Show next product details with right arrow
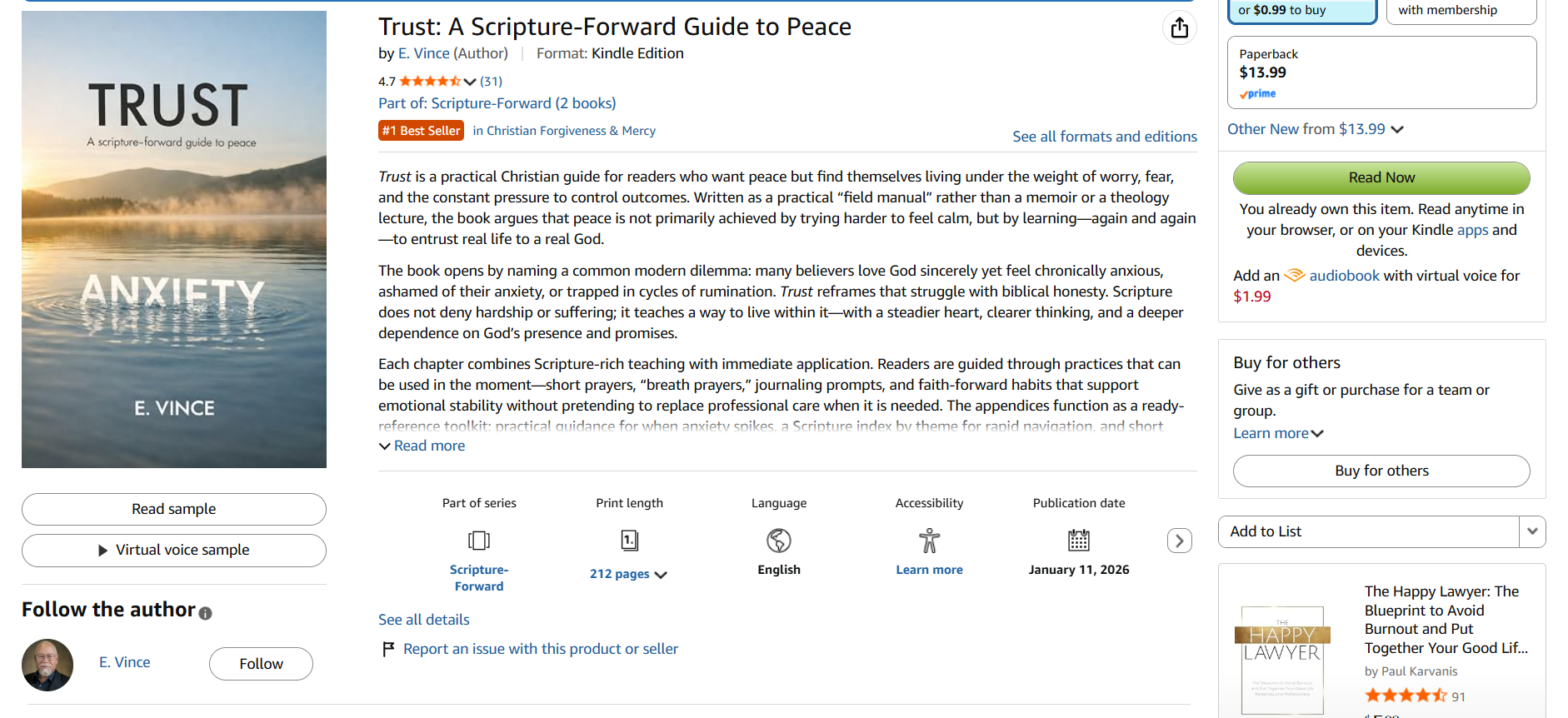Image resolution: width=1568 pixels, height=718 pixels. tap(1179, 541)
